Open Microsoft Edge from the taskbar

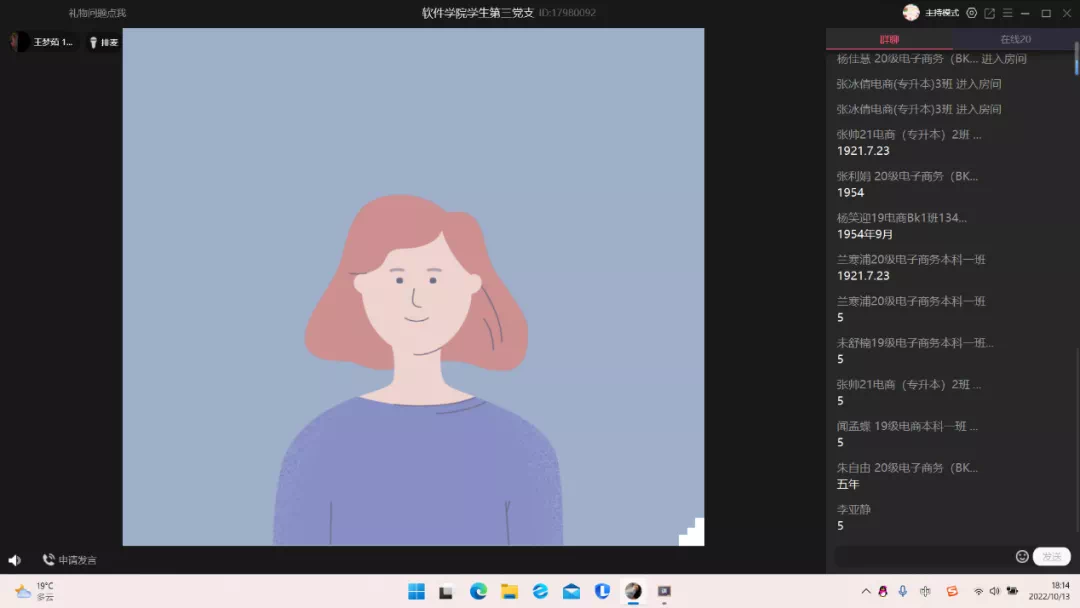478,591
